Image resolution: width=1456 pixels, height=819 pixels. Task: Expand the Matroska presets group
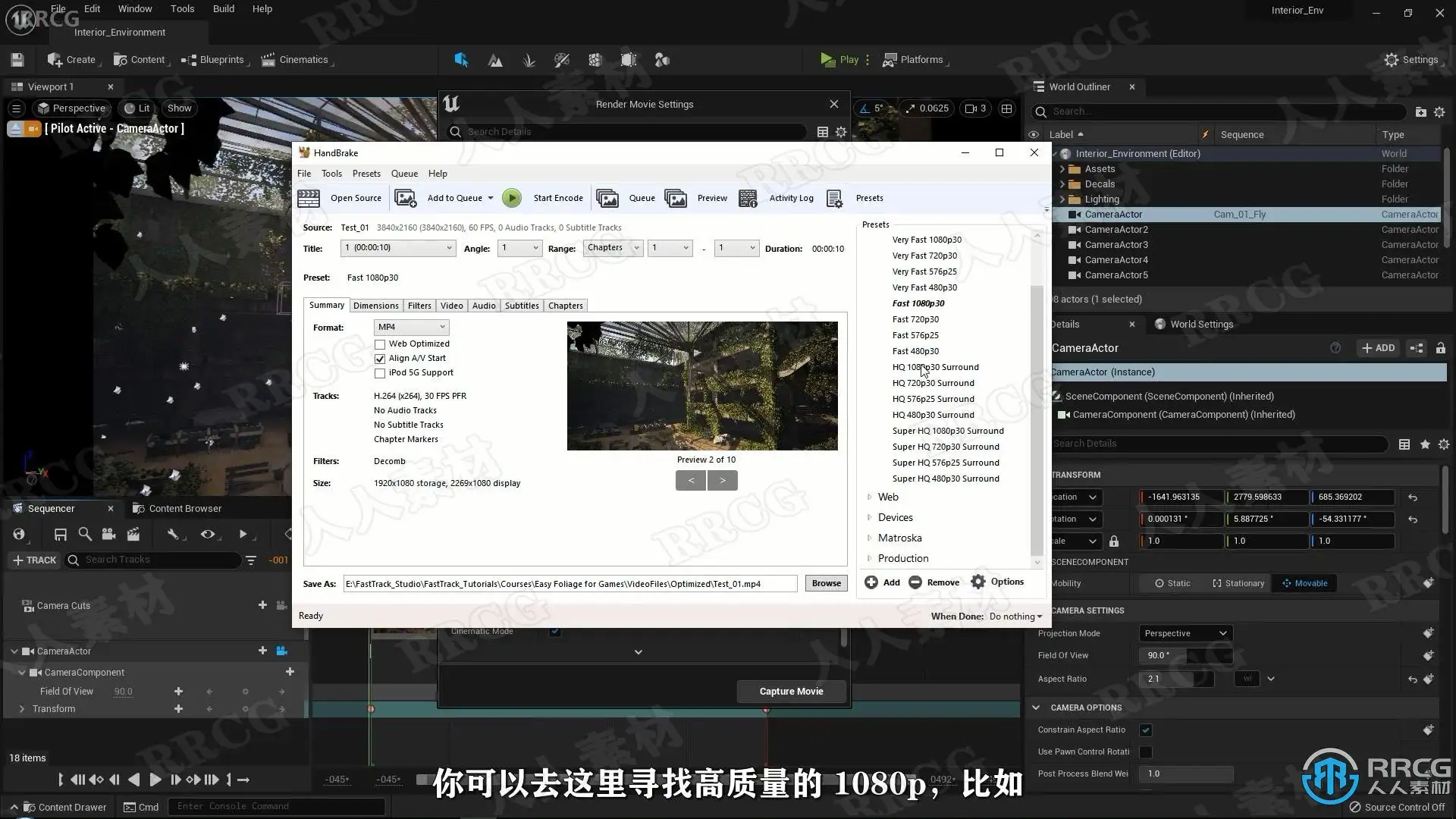(x=869, y=538)
